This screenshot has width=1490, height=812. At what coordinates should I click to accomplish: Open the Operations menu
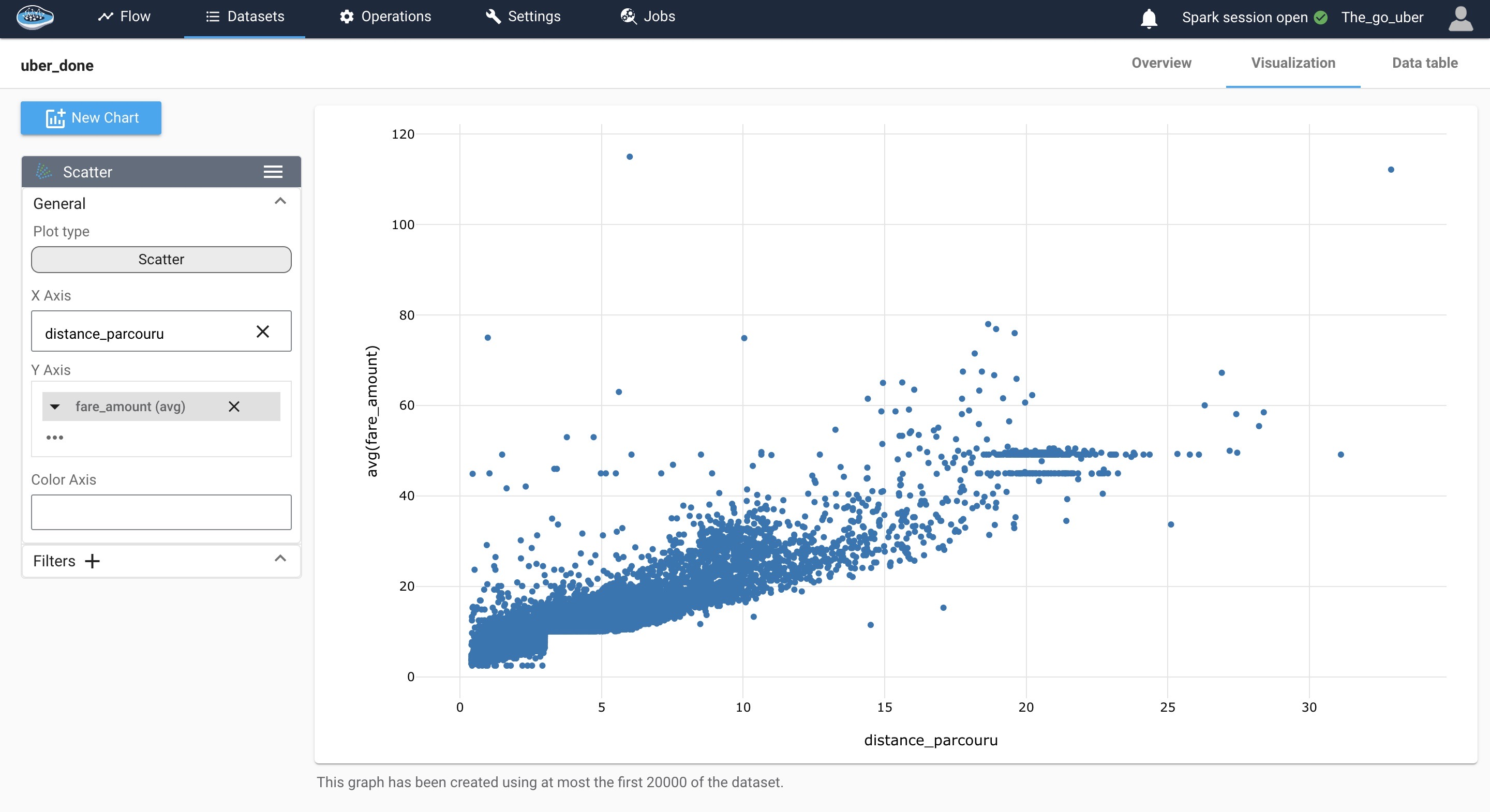tap(385, 17)
